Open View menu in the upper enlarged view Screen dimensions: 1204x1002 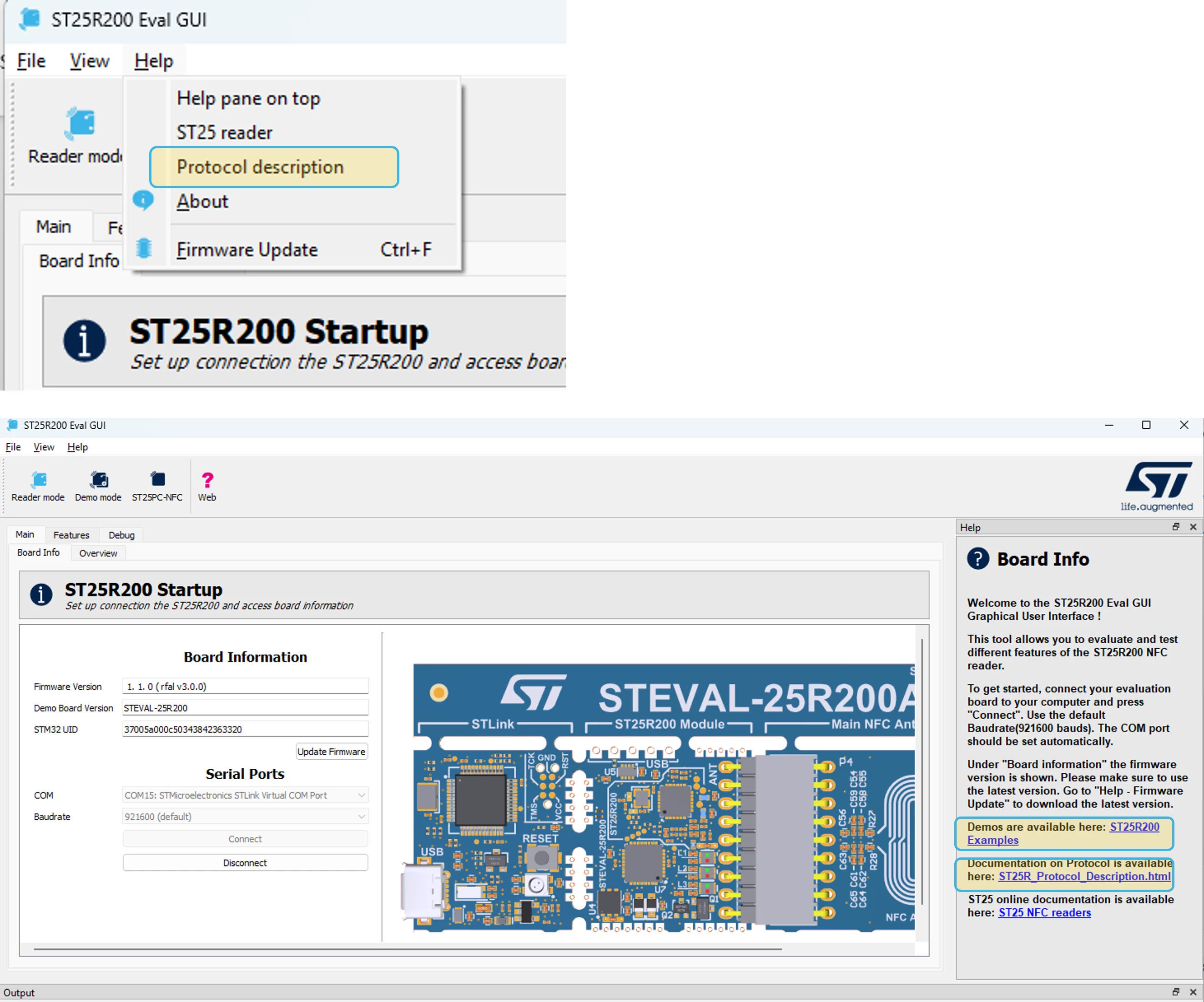coord(90,61)
